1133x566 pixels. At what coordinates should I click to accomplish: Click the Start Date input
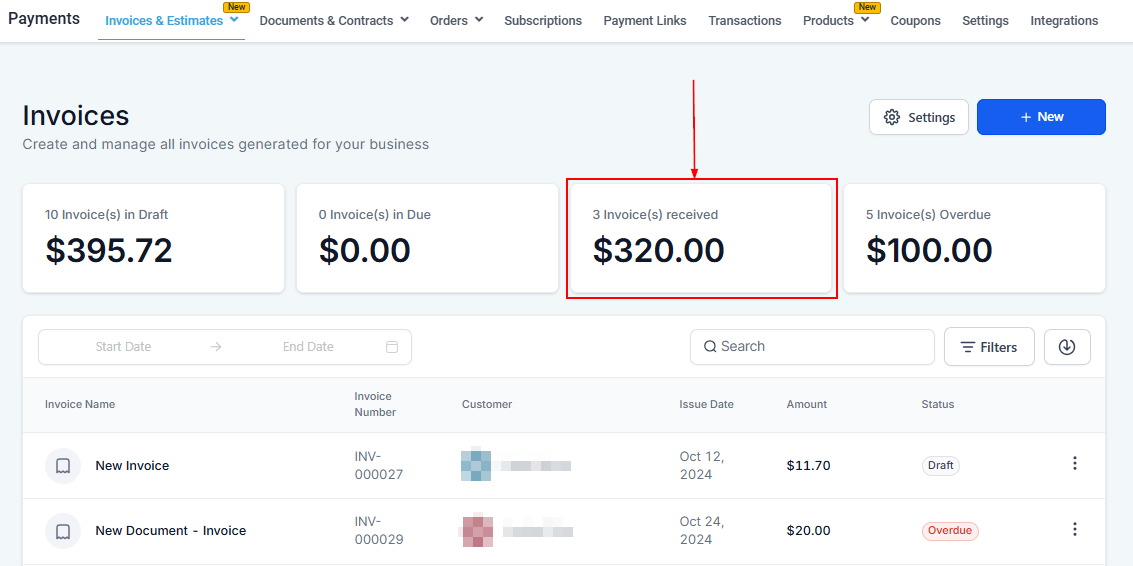[x=124, y=347]
